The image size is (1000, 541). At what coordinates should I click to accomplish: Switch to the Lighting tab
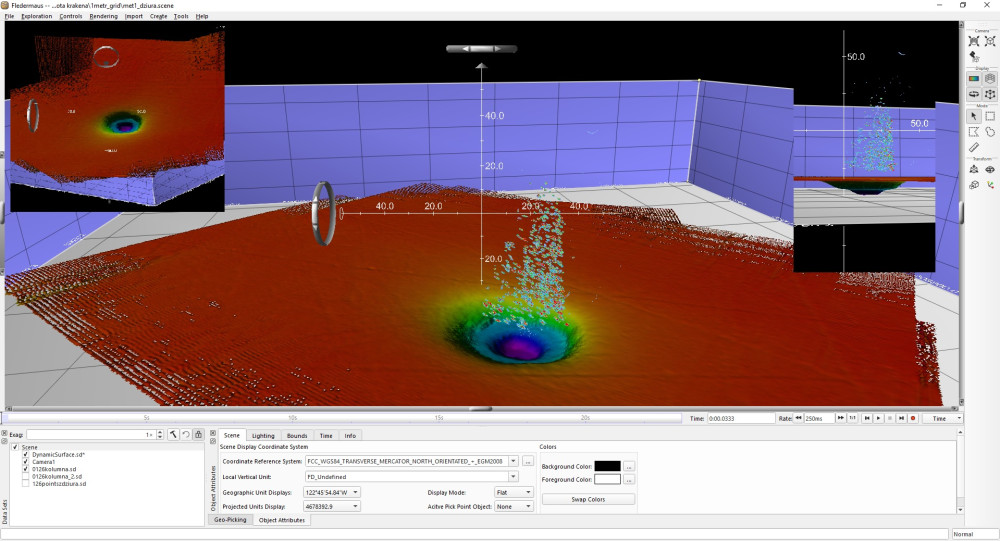coord(263,436)
